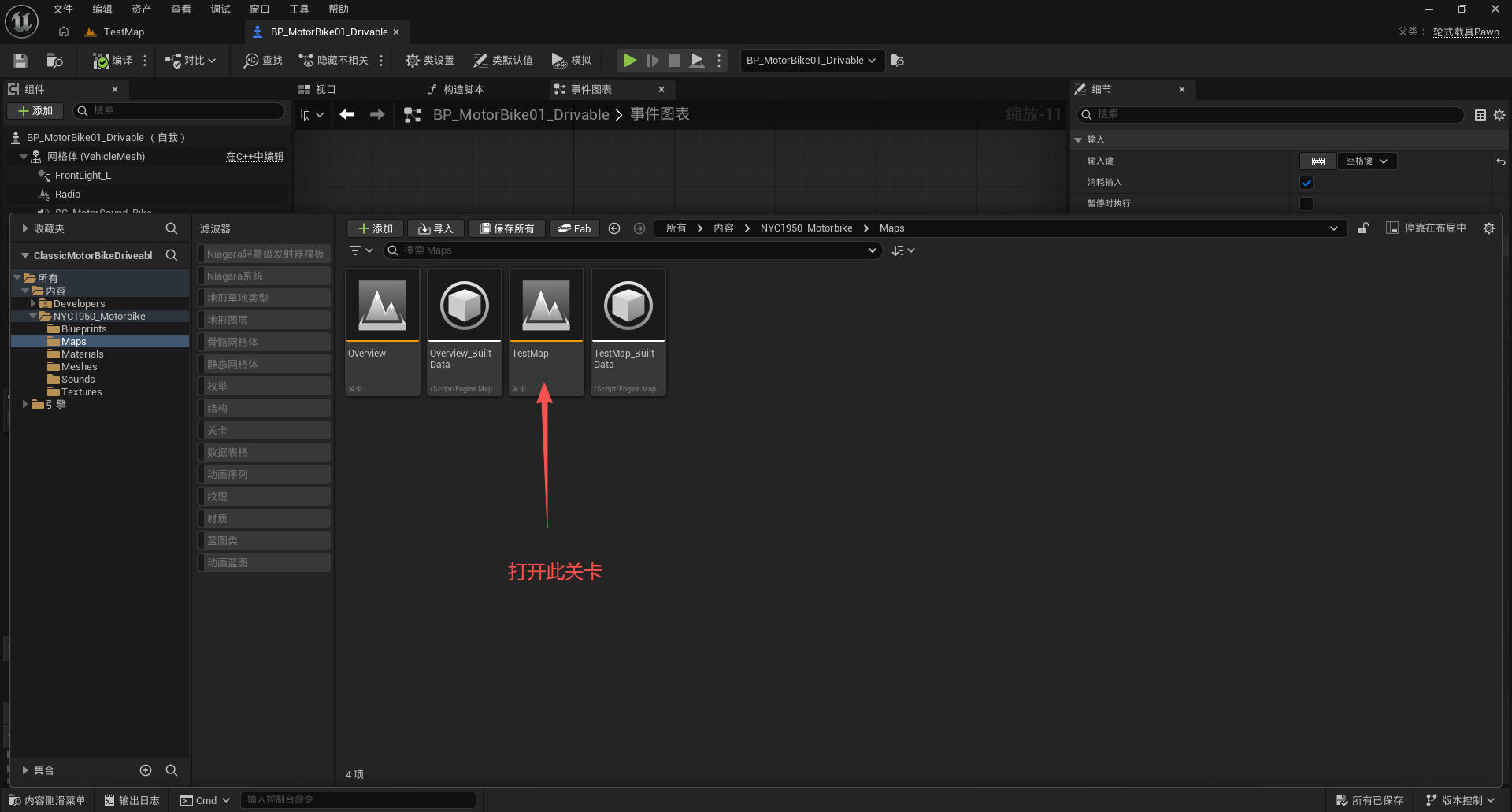Toggle the 关卡 level filter
The width and height of the screenshot is (1512, 812).
click(264, 430)
